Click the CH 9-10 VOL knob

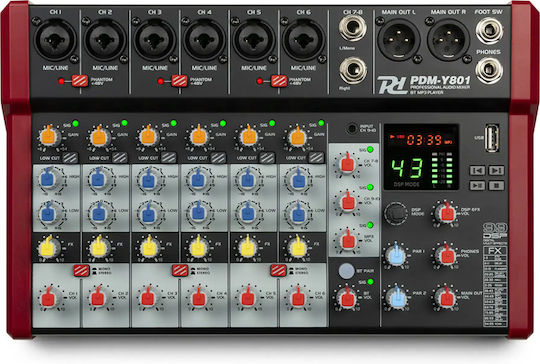[x=348, y=202]
